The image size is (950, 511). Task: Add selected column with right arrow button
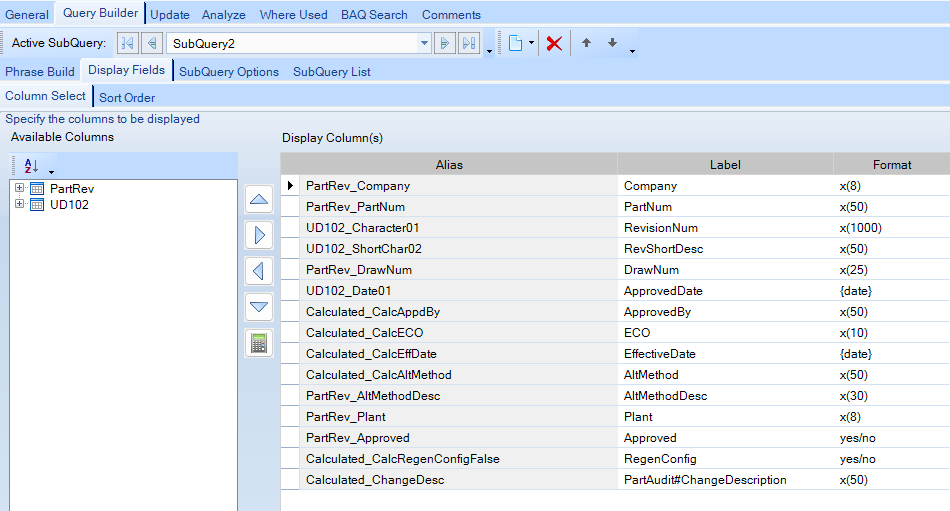[x=259, y=235]
